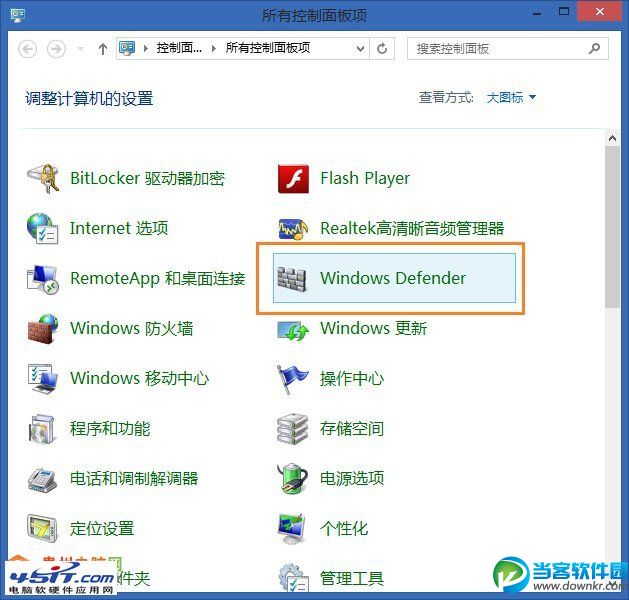Open the Flash Player link
The height and width of the screenshot is (600, 629).
(365, 178)
